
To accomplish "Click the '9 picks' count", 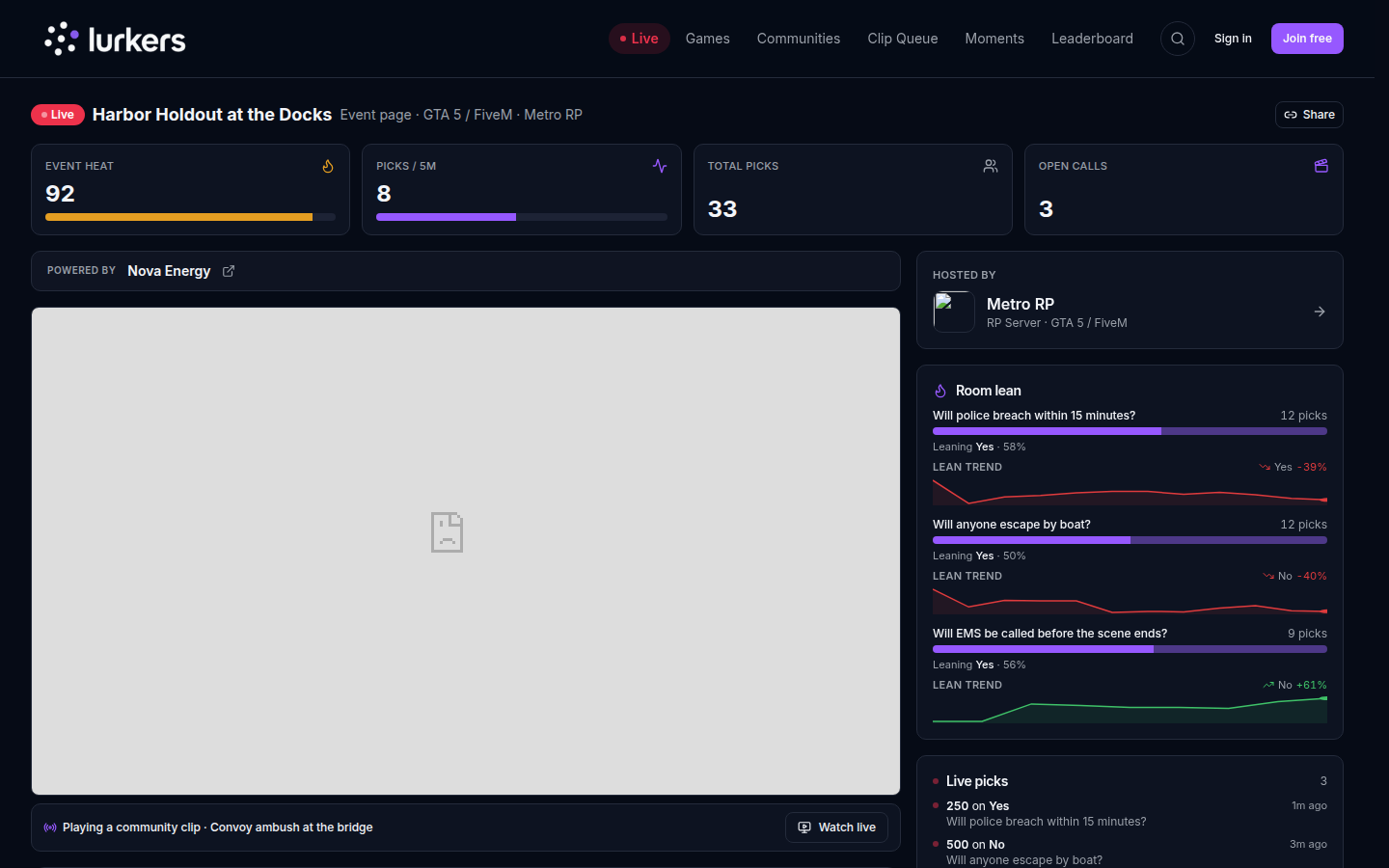I will pos(1307,634).
